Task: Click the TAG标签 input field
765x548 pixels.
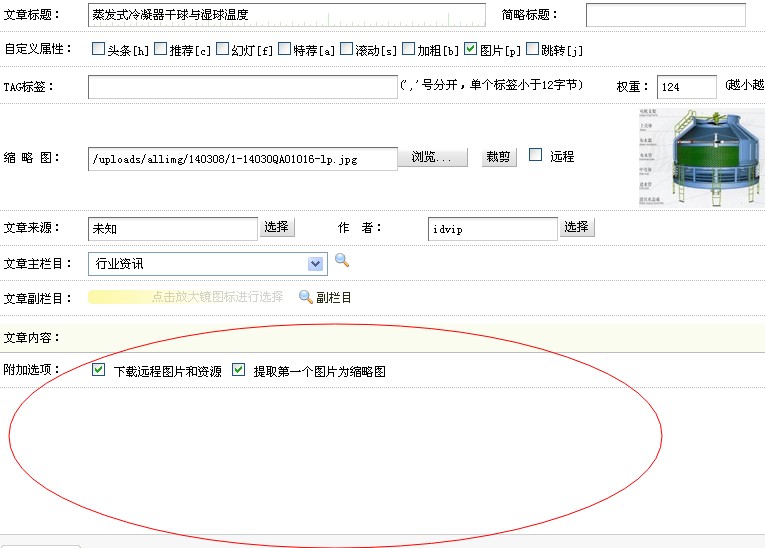Action: (x=243, y=87)
